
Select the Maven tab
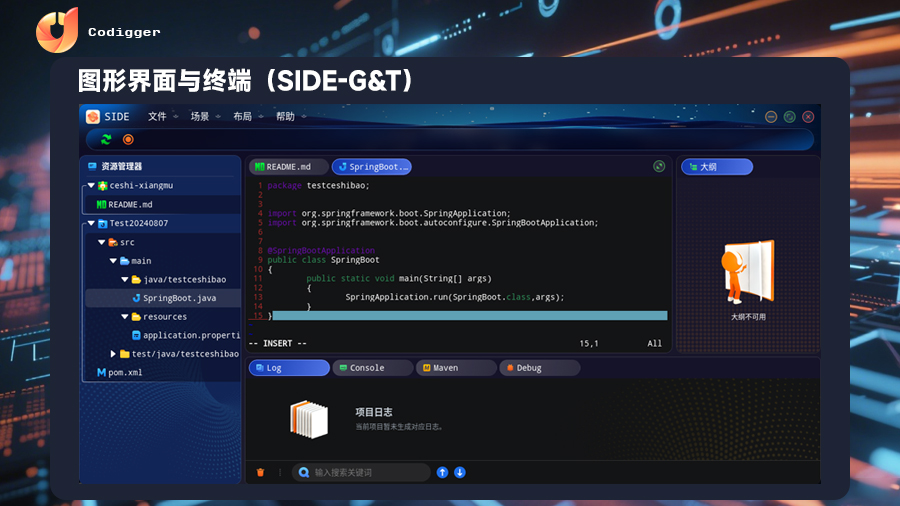(456, 368)
